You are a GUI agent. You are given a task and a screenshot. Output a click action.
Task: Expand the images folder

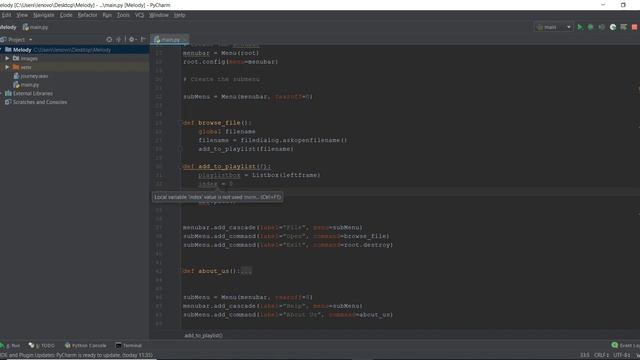(7, 58)
